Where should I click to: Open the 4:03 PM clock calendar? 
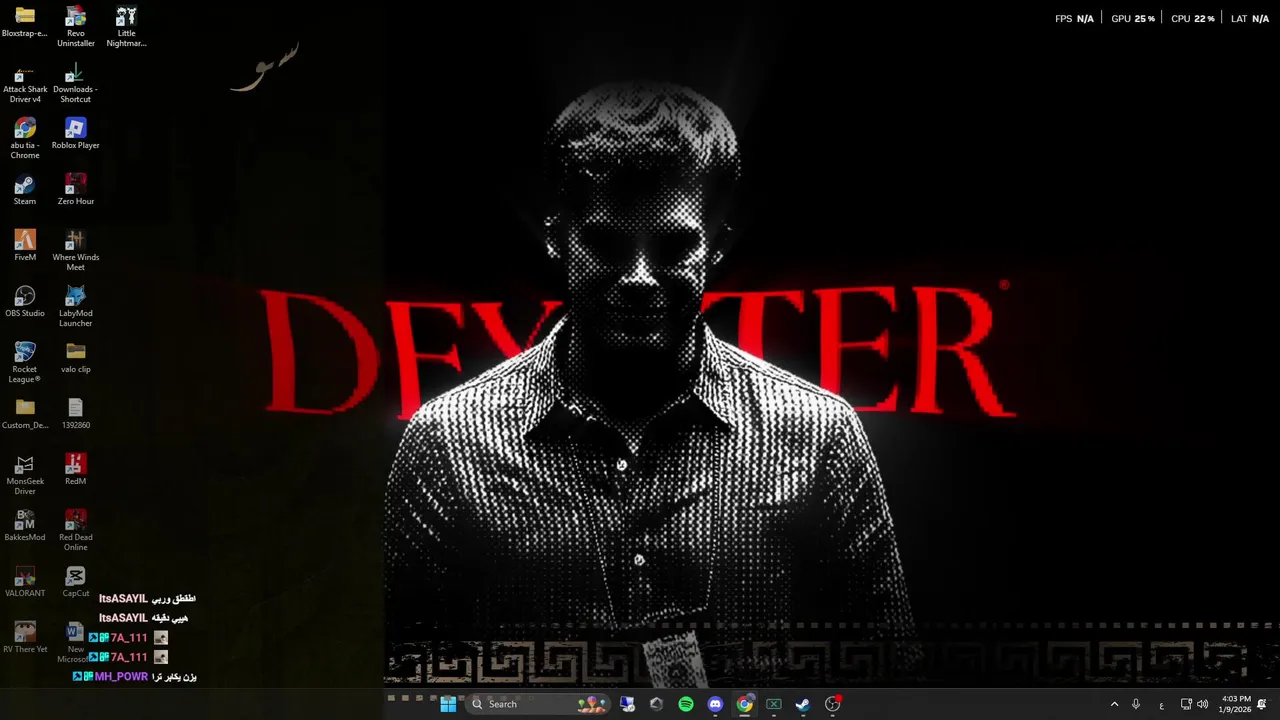coord(1237,704)
